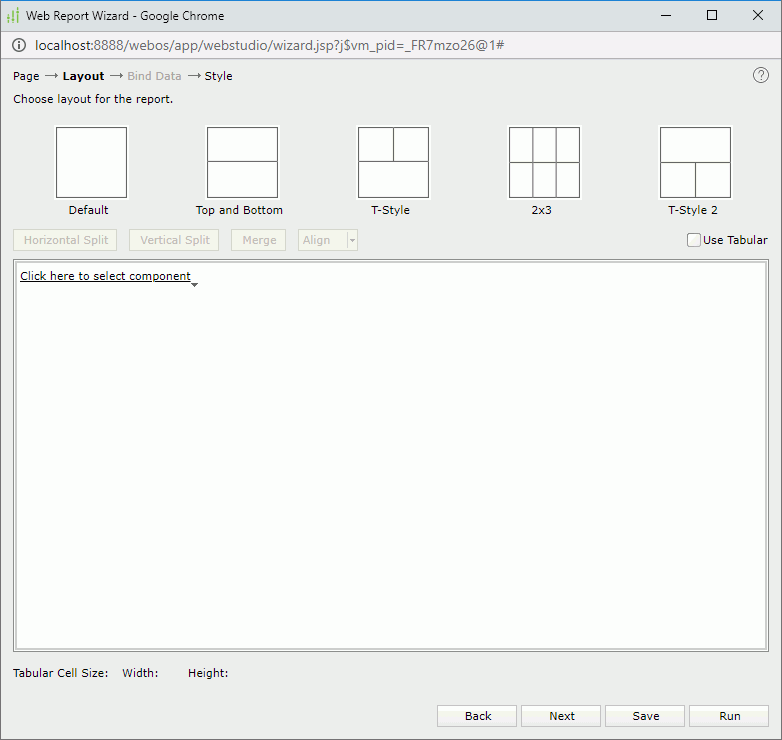Screen dimensions: 782x740
Task: Choose the T-Style 2 layout icon
Action: 695,162
